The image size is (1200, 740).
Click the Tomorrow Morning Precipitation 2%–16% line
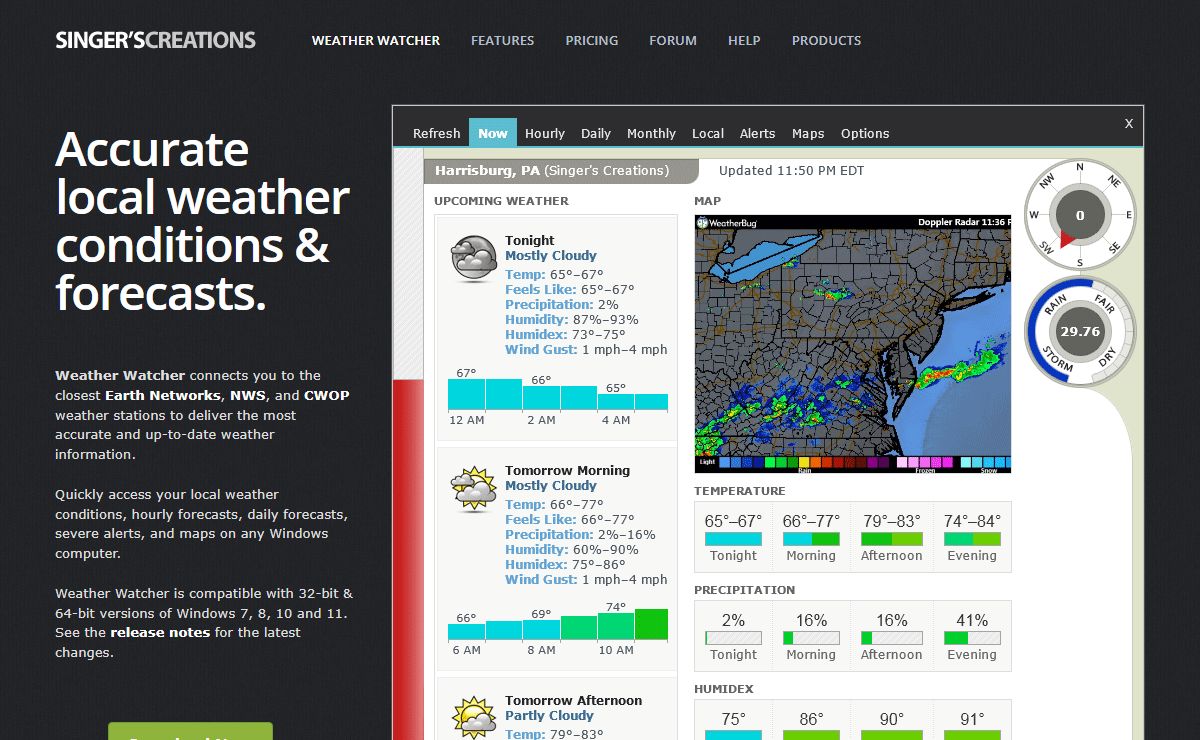click(x=581, y=535)
